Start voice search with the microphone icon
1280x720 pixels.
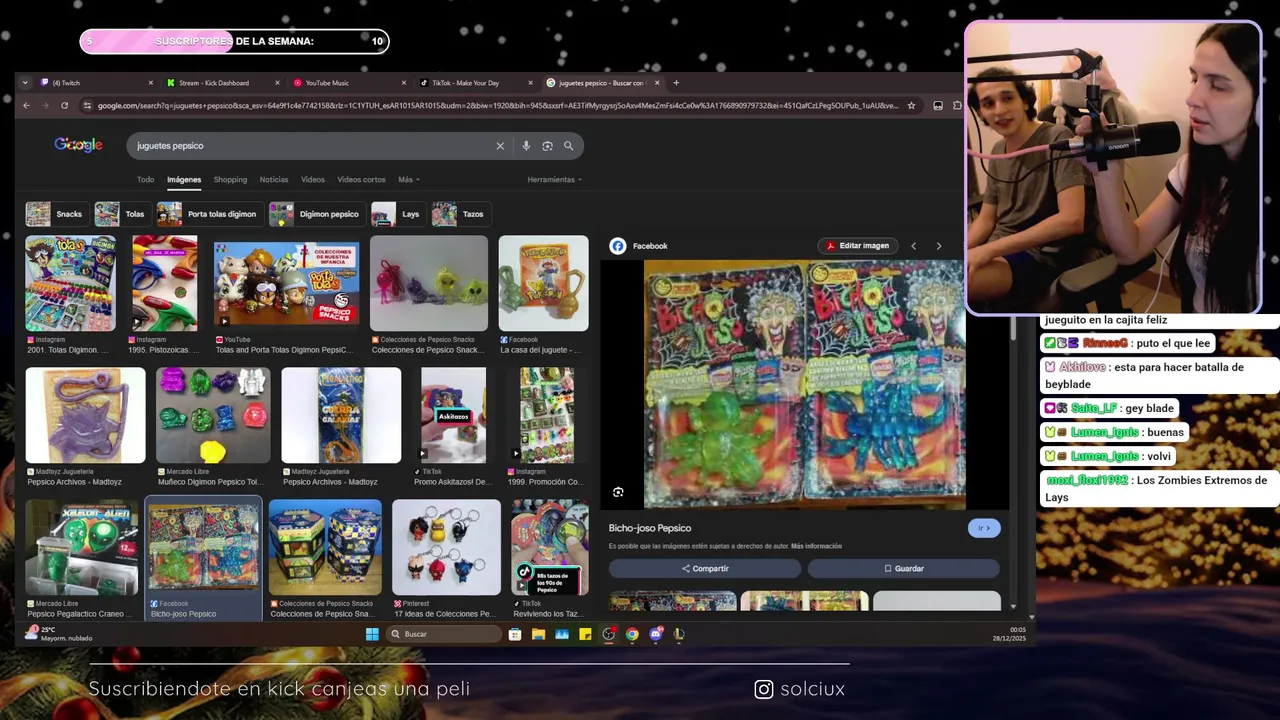526,146
